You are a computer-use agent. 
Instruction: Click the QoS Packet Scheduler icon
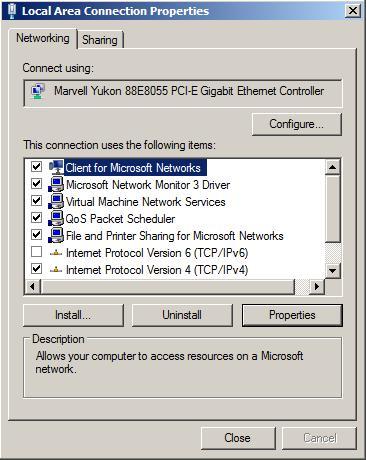click(x=56, y=218)
